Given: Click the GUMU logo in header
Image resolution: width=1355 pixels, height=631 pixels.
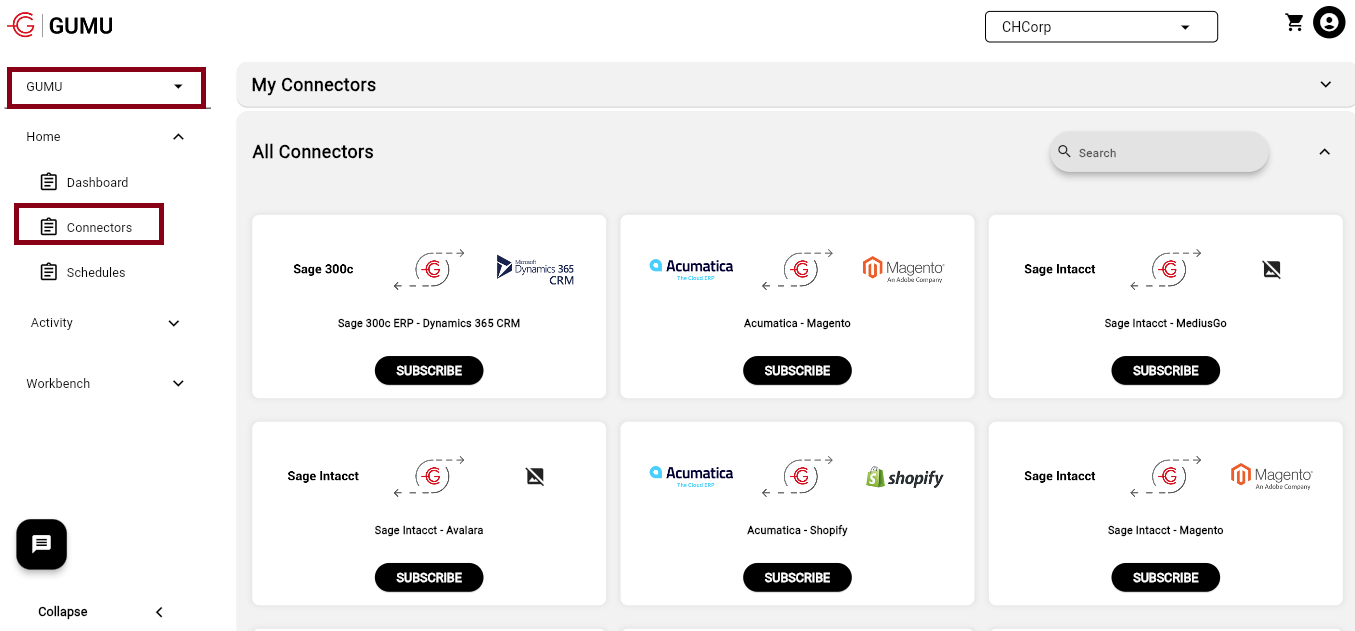Looking at the screenshot, I should coord(60,26).
